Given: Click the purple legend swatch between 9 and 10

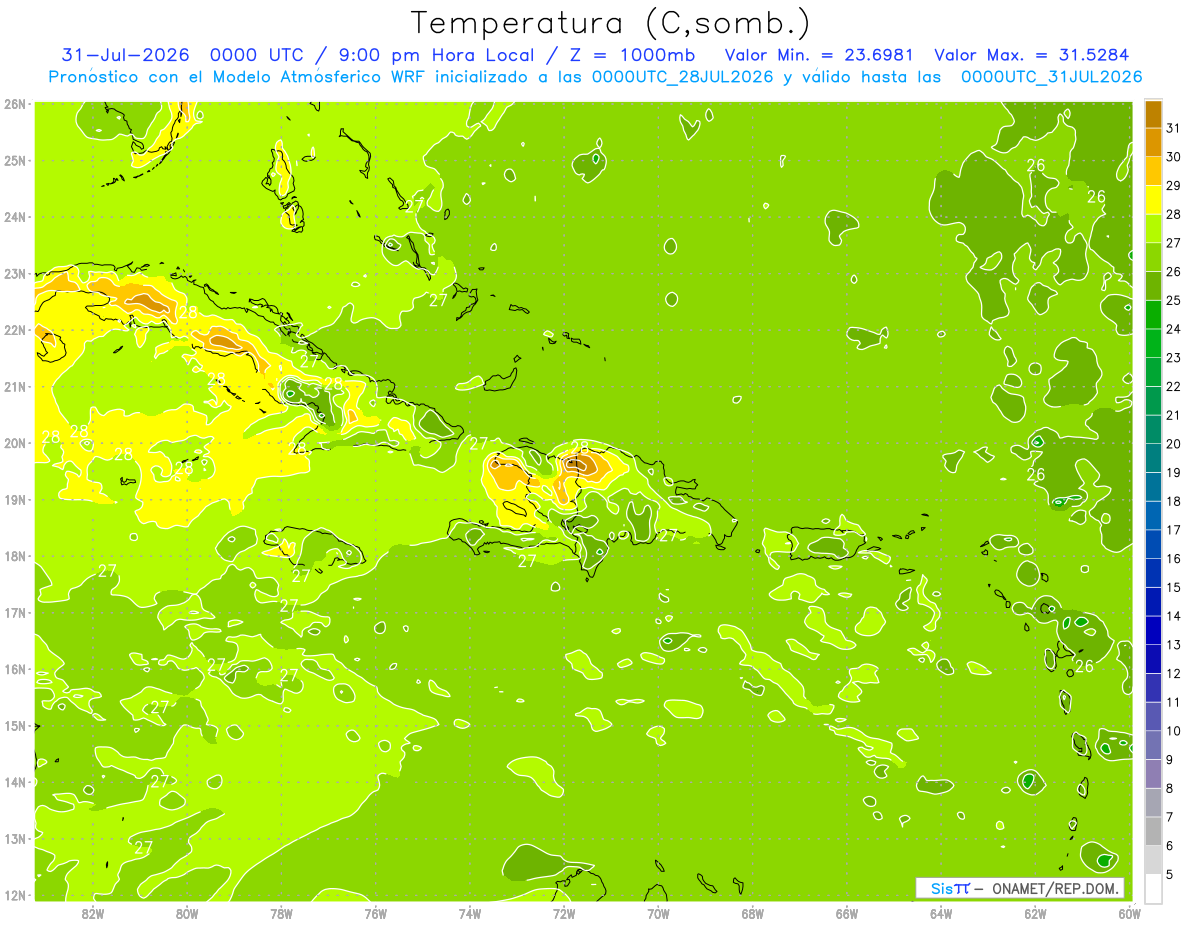Looking at the screenshot, I should click(x=1153, y=745).
